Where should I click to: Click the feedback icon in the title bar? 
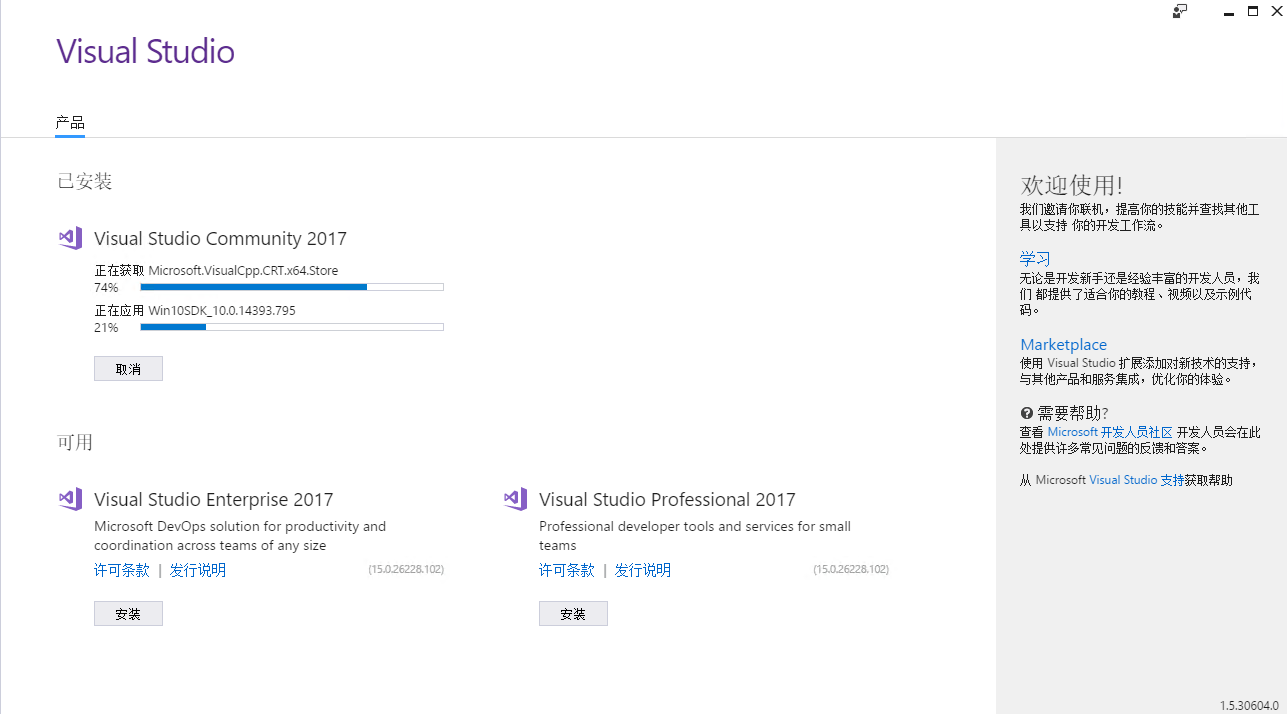1180,11
